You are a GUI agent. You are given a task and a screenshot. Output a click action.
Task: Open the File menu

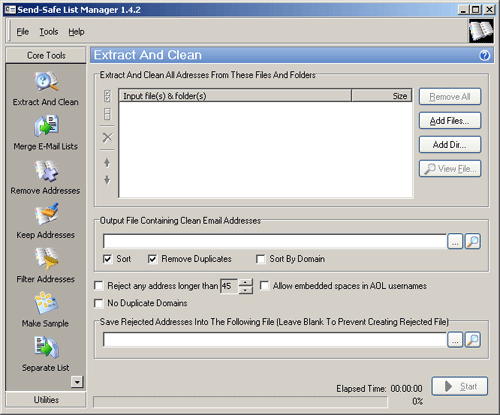(x=23, y=32)
